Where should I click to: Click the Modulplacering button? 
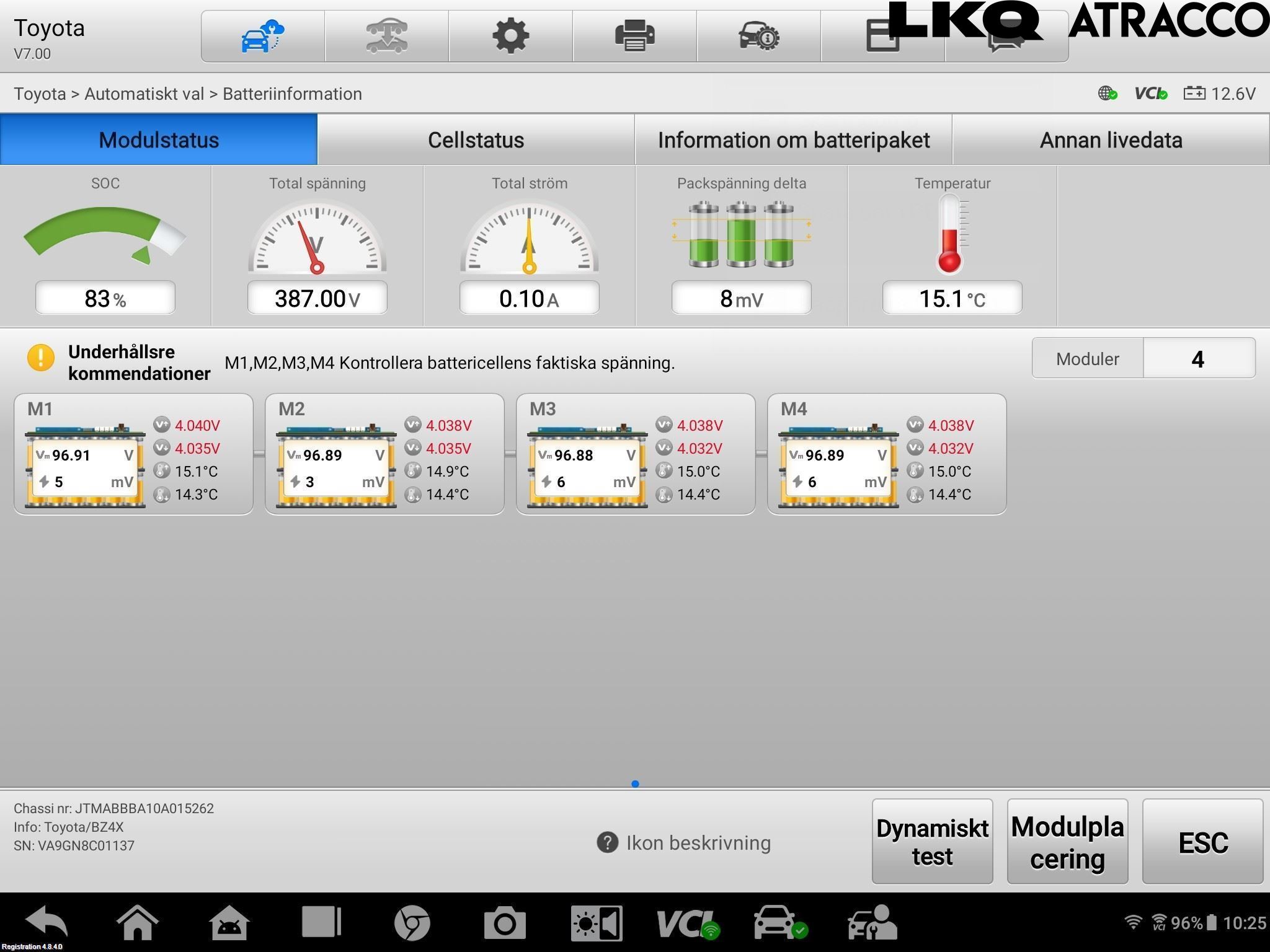pyautogui.click(x=1067, y=841)
